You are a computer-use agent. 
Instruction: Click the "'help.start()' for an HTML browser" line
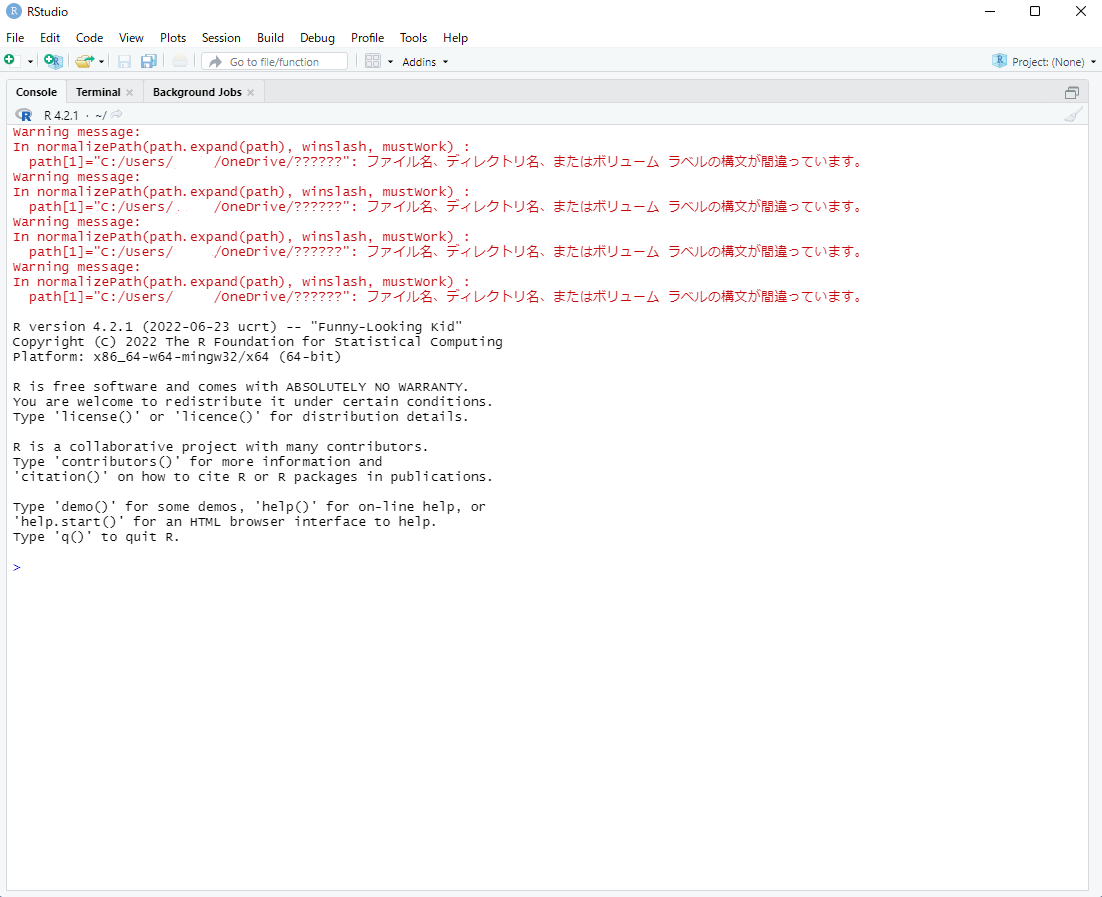(224, 522)
